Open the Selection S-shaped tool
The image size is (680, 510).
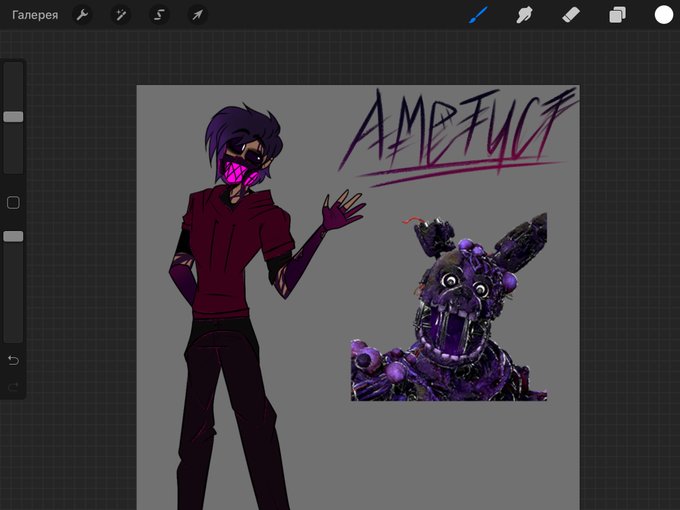coord(159,15)
